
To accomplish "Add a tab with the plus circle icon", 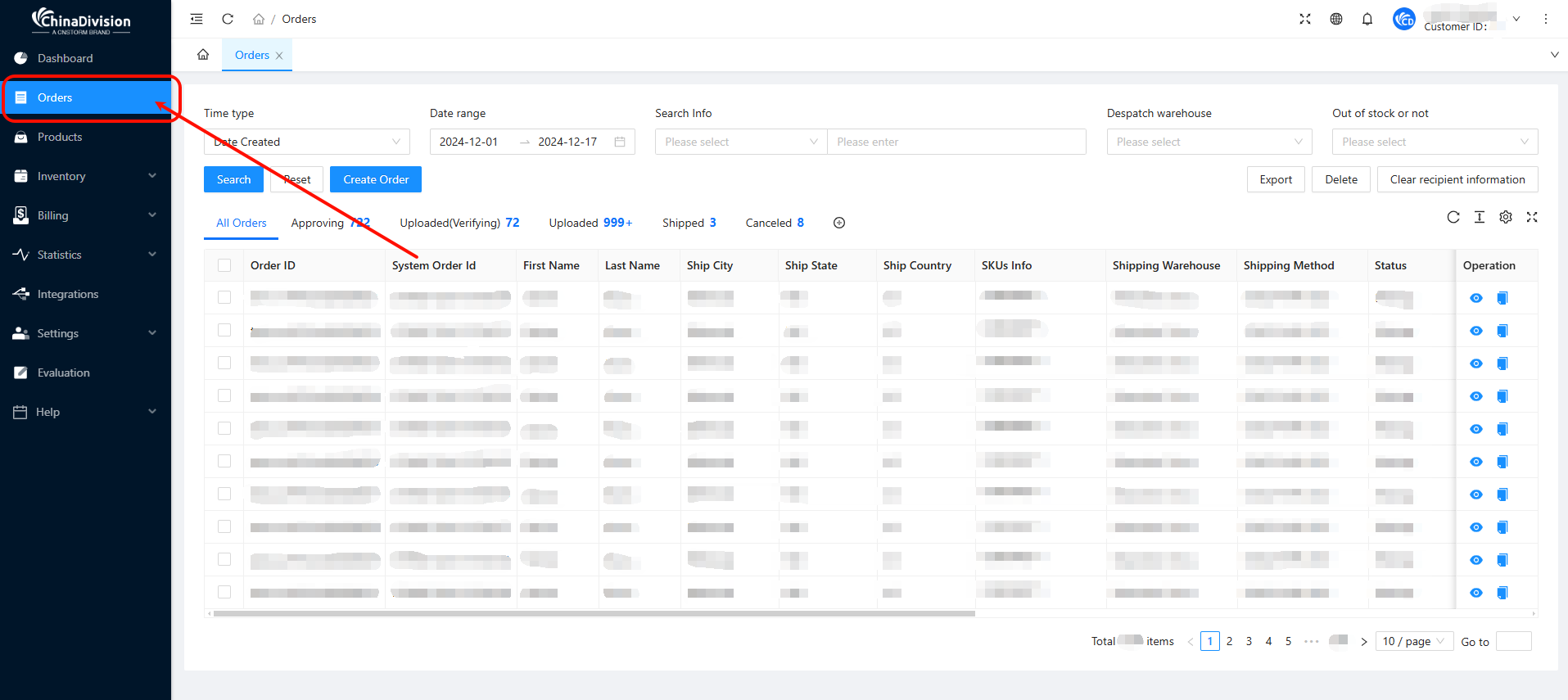I will coord(839,223).
